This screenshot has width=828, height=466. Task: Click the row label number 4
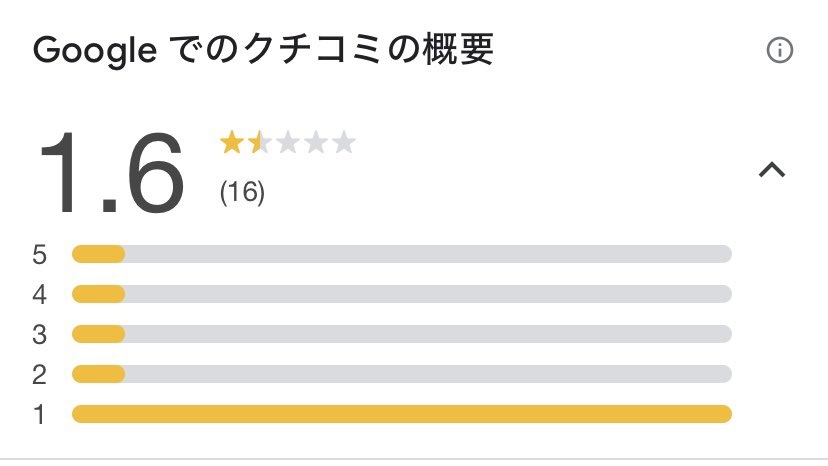point(40,295)
